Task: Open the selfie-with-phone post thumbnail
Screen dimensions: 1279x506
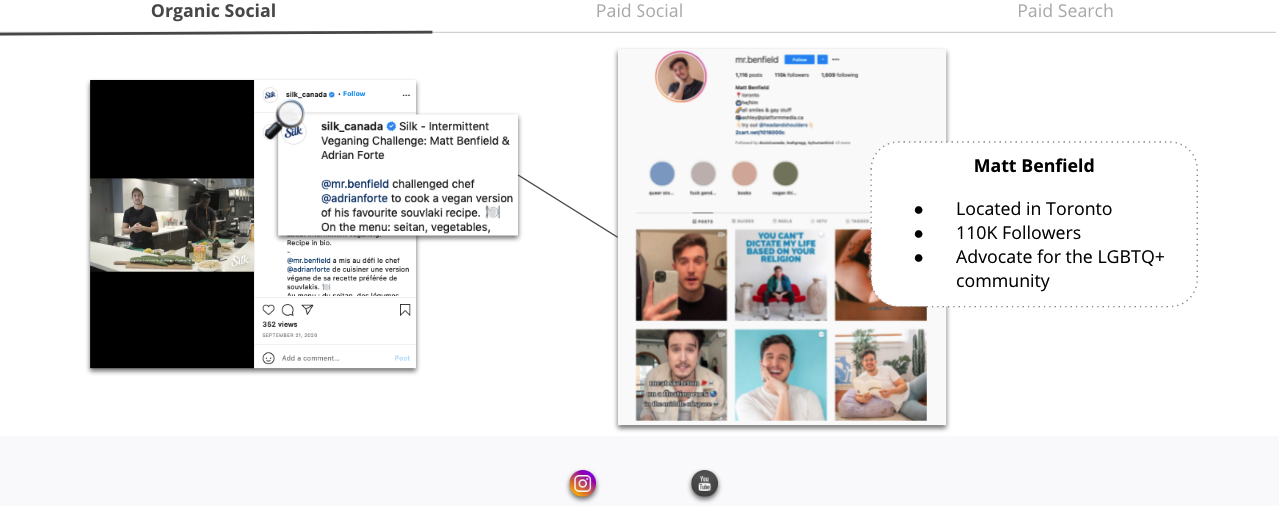Action: (682, 275)
